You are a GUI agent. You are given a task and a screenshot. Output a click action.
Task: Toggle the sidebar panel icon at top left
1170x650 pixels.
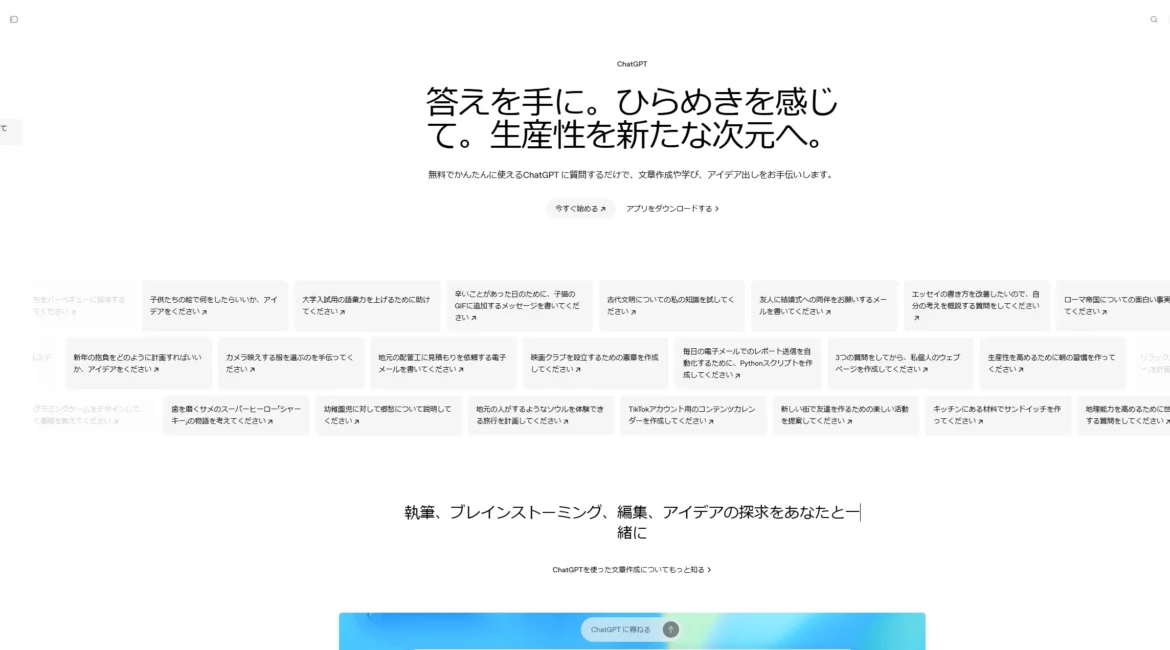13,19
